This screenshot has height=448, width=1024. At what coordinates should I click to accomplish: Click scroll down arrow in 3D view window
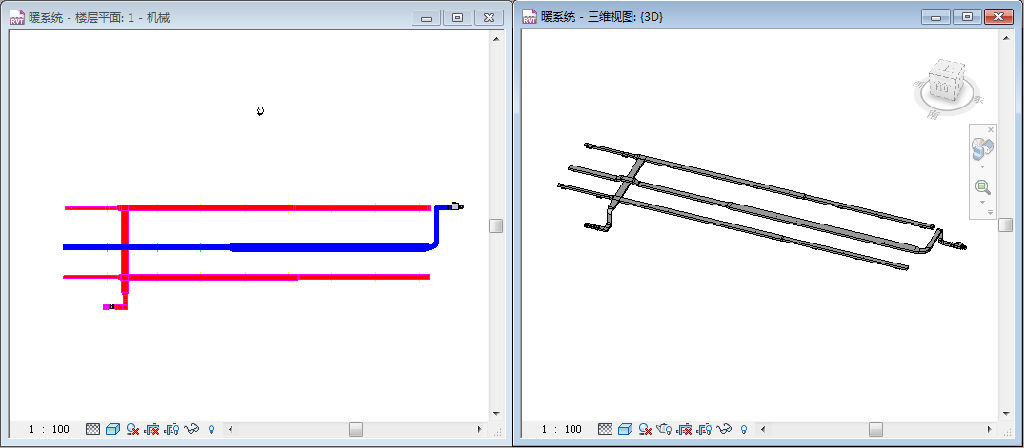1006,414
